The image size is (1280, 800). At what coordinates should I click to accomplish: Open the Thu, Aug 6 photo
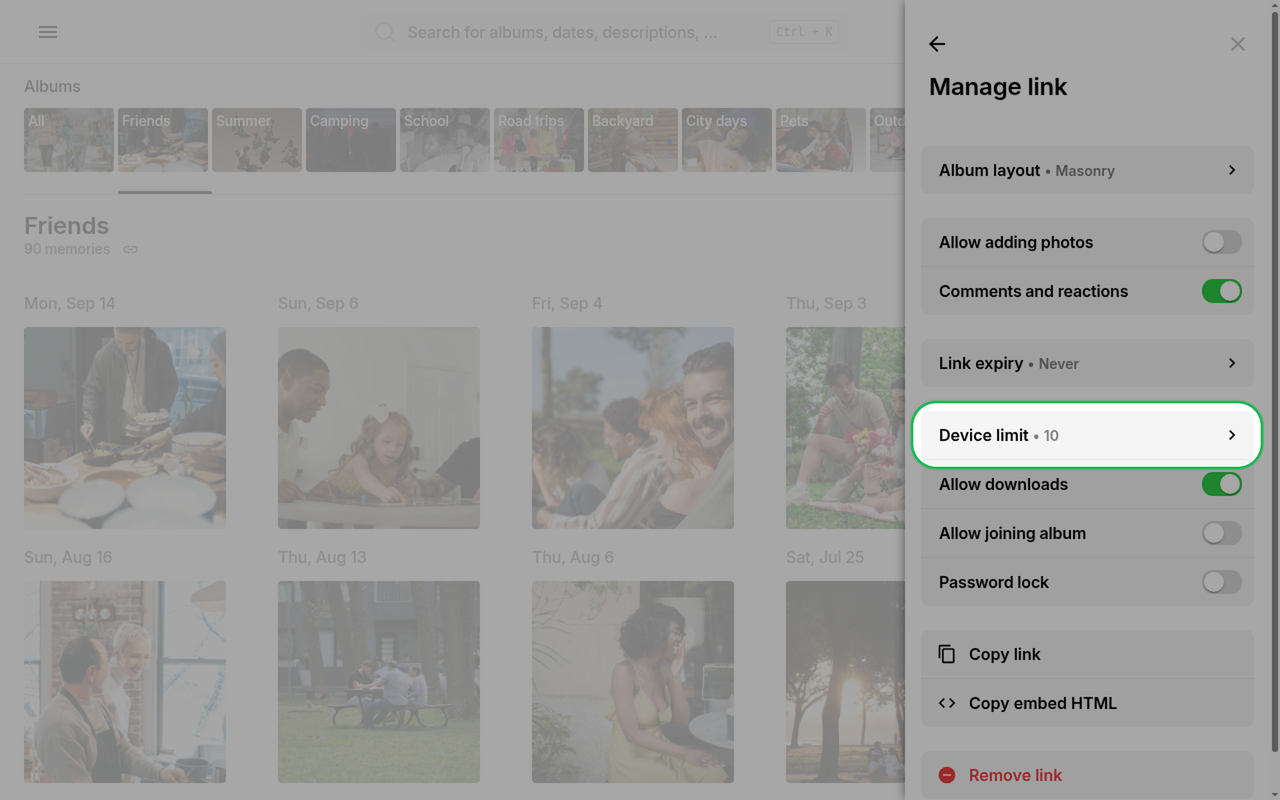pyautogui.click(x=633, y=682)
